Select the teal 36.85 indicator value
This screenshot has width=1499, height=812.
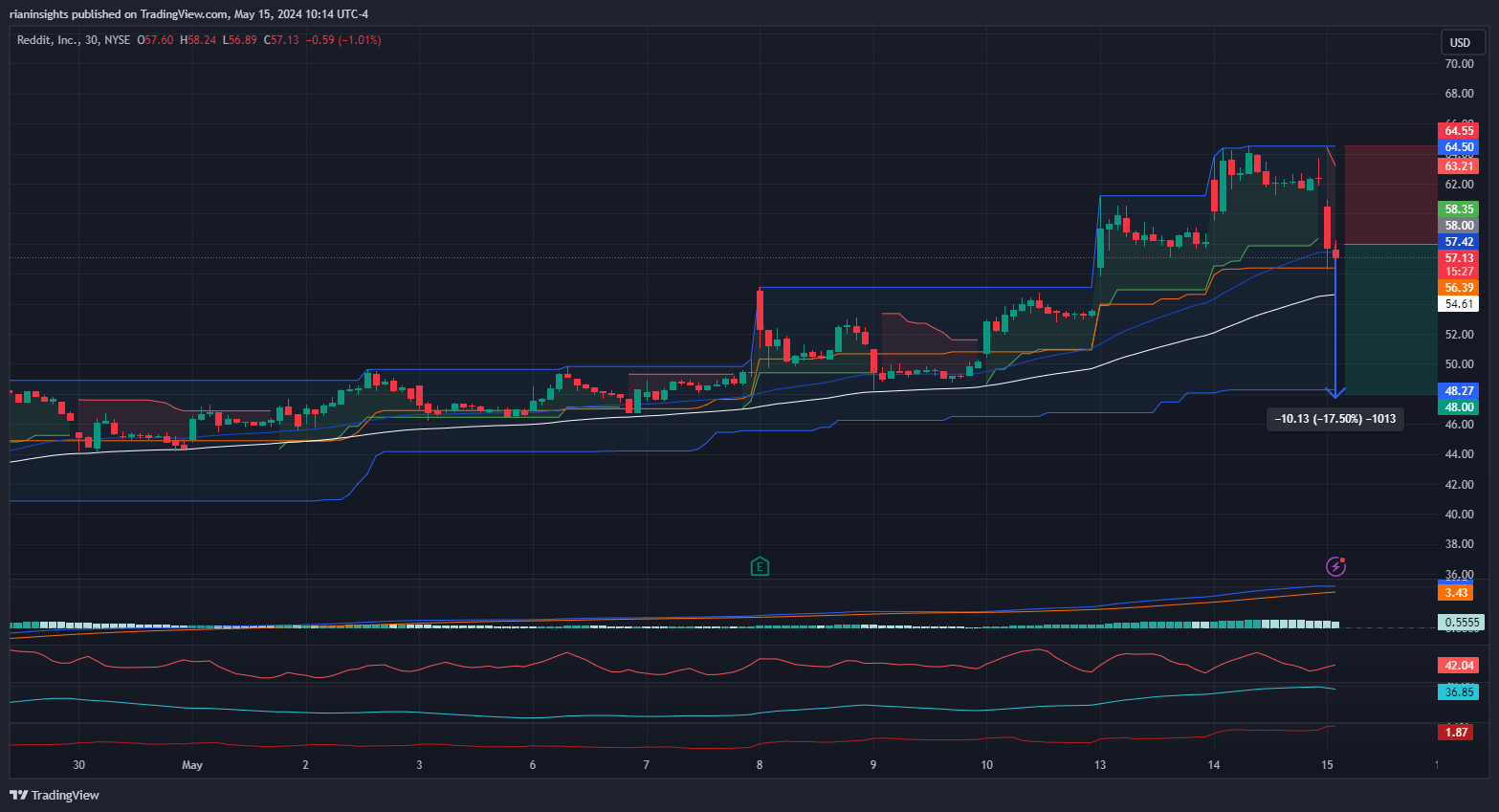[1459, 692]
